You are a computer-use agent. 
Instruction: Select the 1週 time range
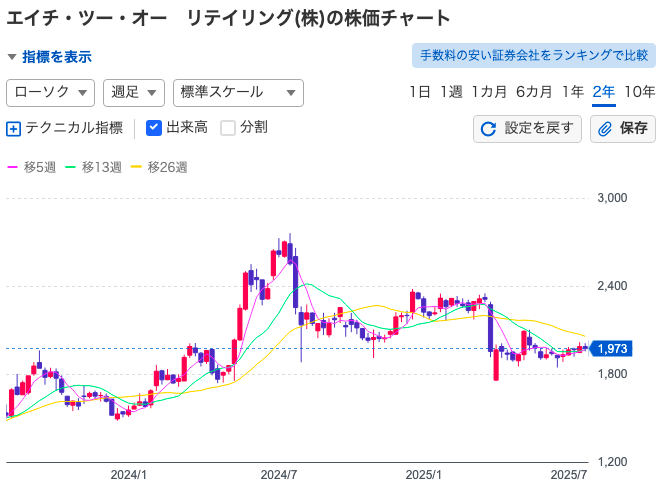[x=451, y=92]
